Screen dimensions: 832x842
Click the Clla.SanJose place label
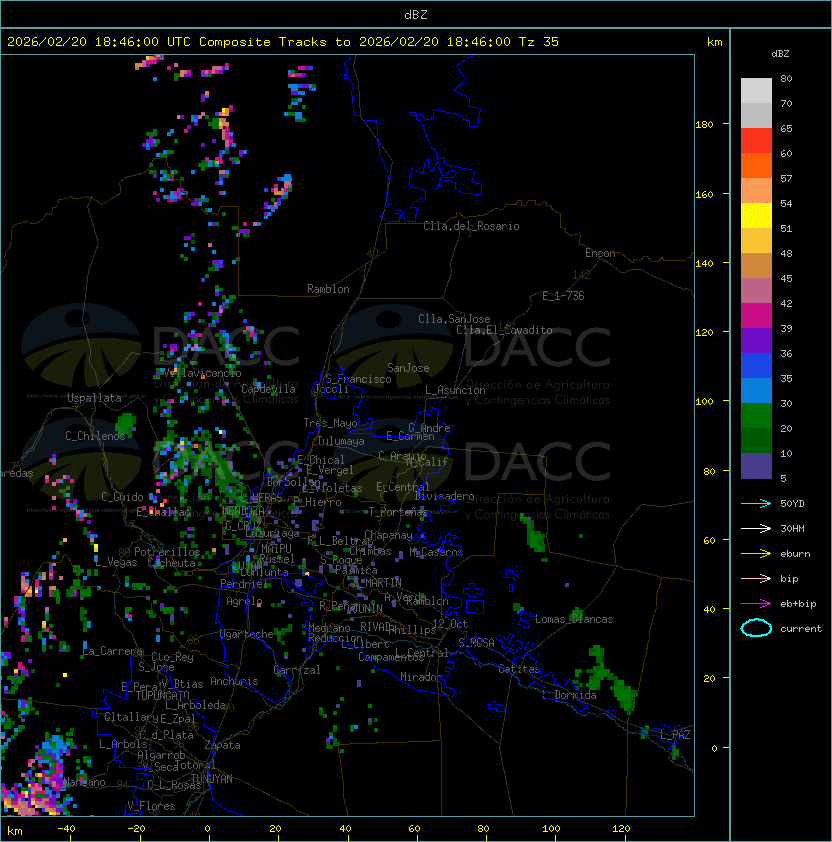pyautogui.click(x=454, y=319)
